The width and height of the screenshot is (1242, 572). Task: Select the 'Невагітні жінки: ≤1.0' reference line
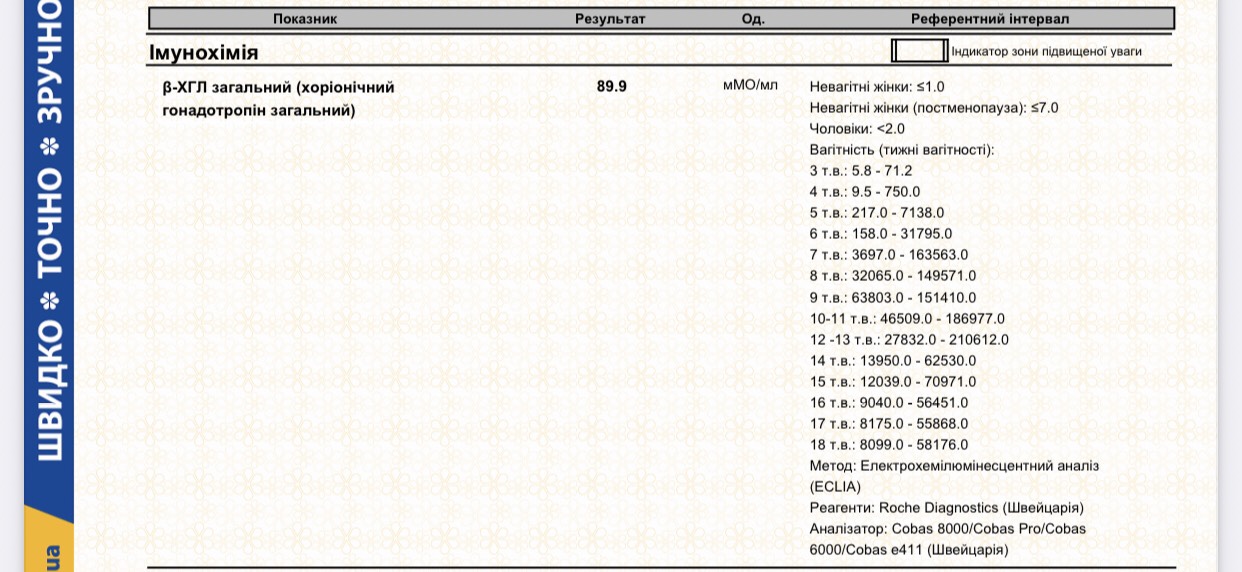877,87
